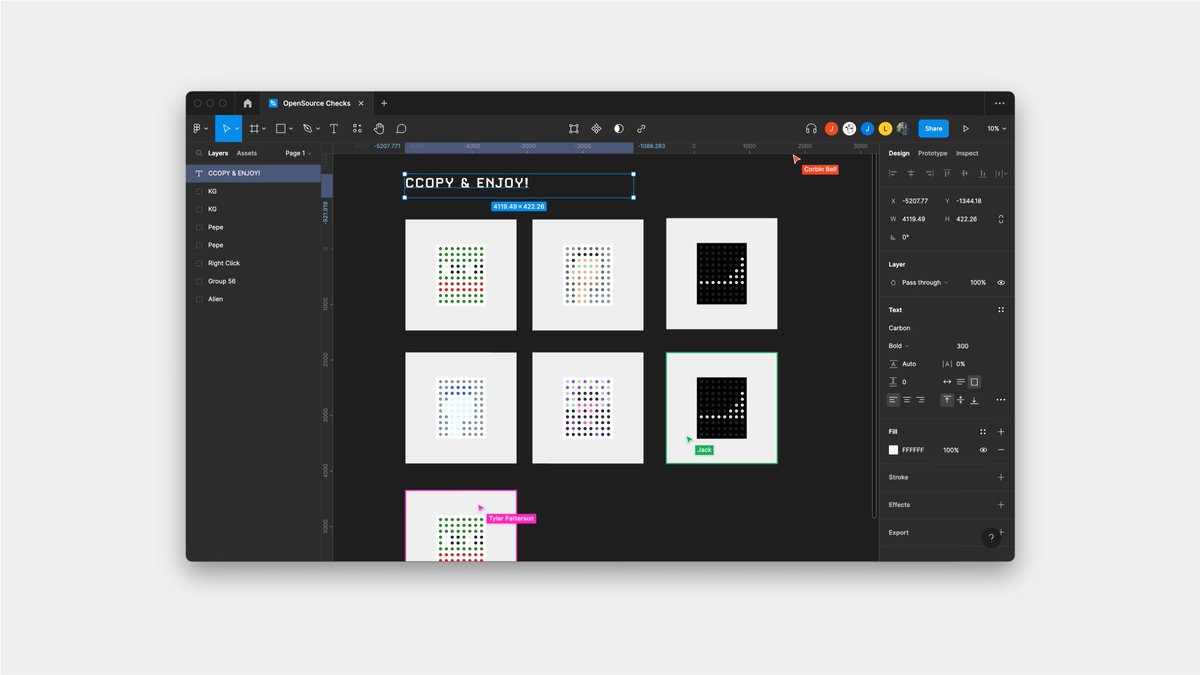Screen dimensions: 1200x675
Task: Select the Comment tool
Action: 401,129
